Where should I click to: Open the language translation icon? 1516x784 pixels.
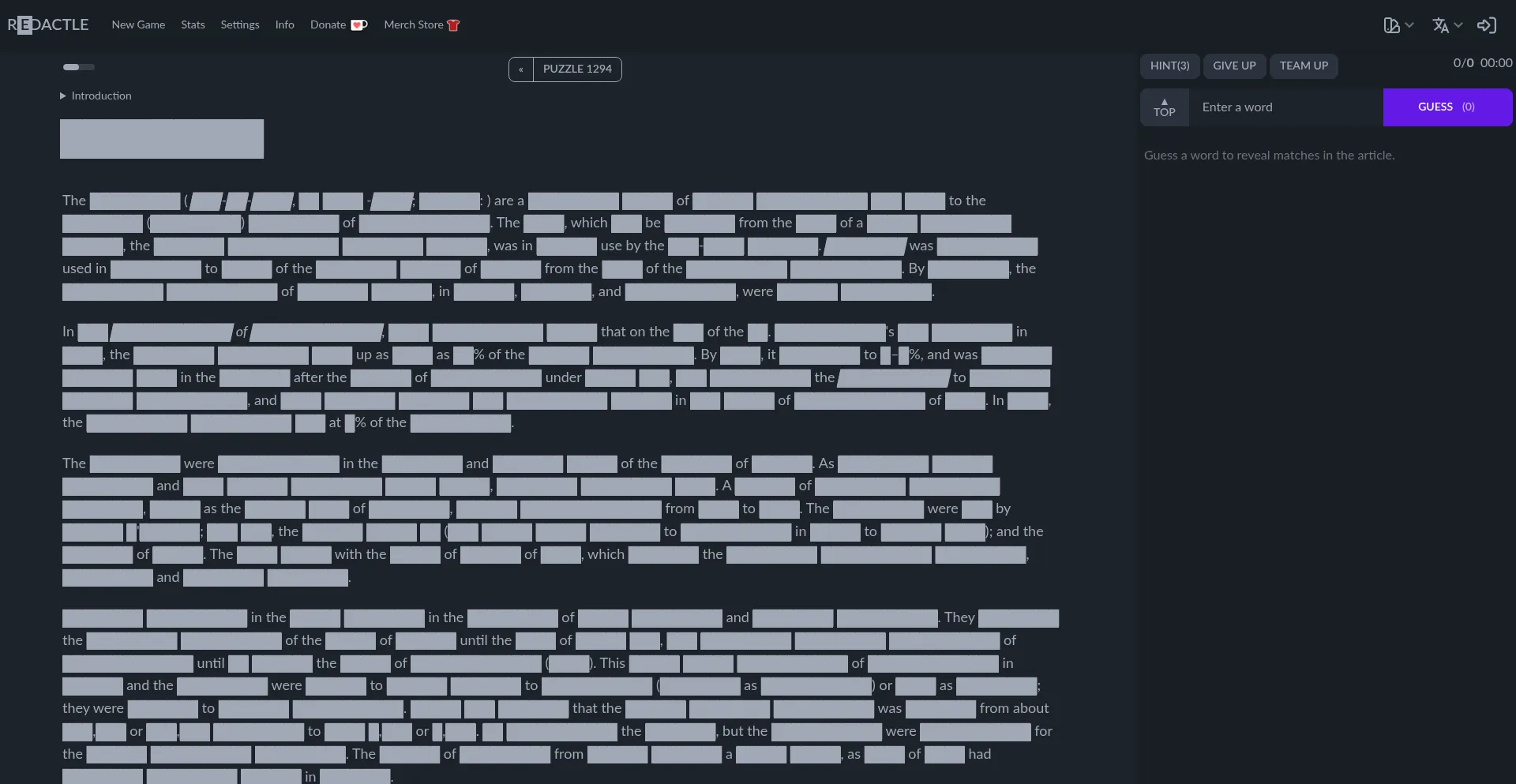pyautogui.click(x=1440, y=25)
